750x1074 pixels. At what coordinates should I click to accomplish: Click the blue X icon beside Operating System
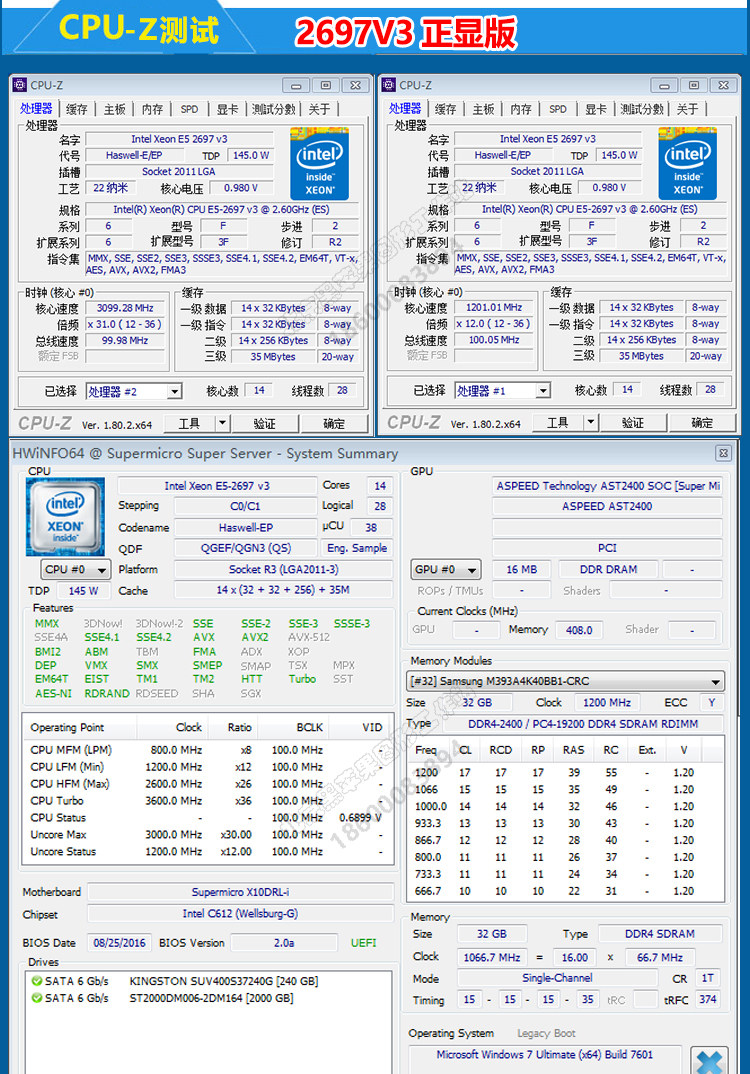point(709,1060)
